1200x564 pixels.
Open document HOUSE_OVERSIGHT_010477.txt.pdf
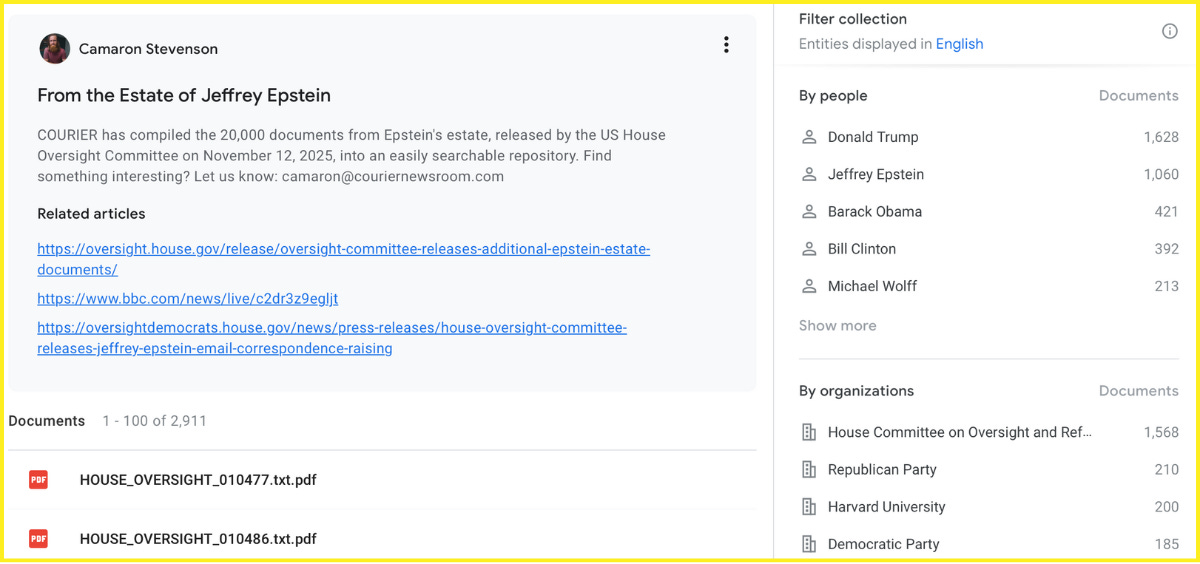[x=198, y=480]
